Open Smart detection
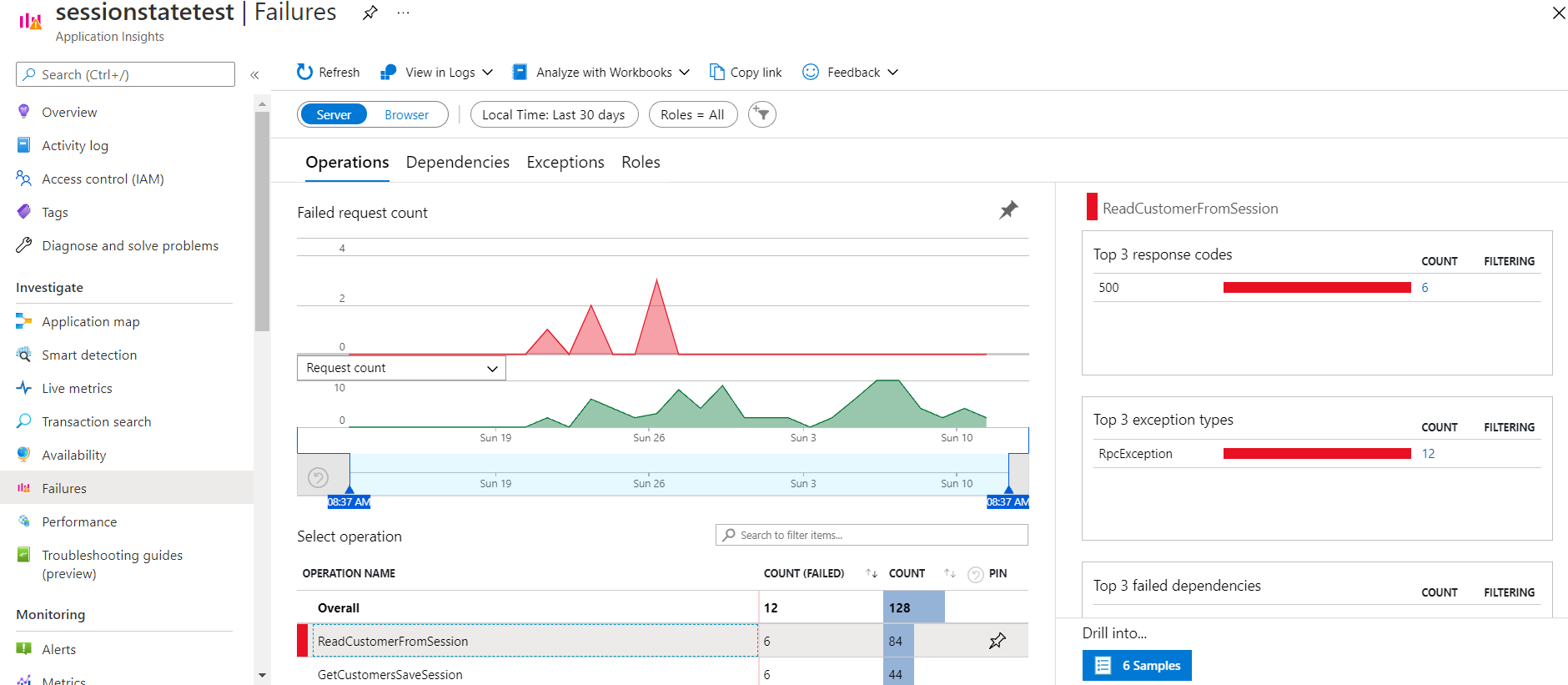The width and height of the screenshot is (1568, 685). click(89, 355)
